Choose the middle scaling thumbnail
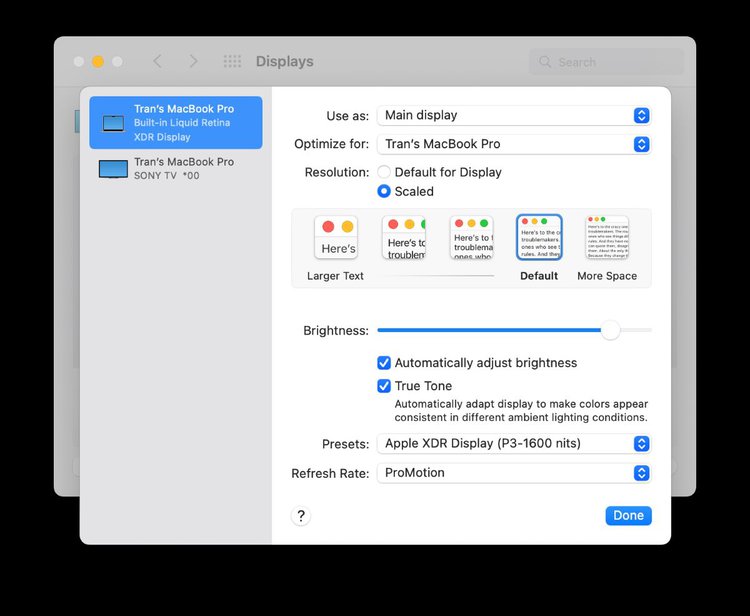750x616 pixels. [472, 237]
